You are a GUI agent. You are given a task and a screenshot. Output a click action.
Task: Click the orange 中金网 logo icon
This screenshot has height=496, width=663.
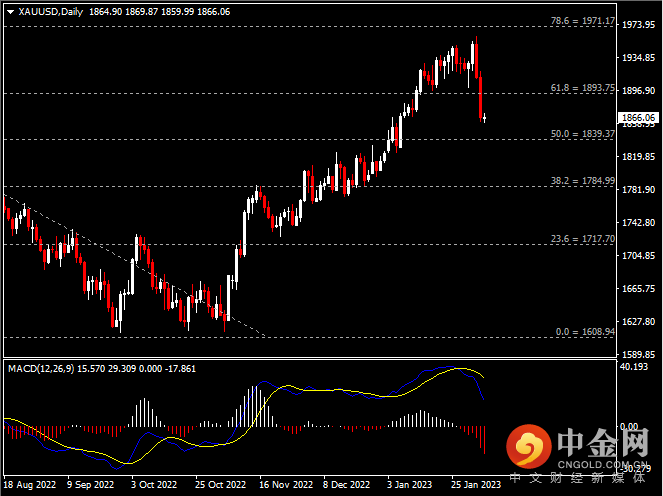point(527,446)
